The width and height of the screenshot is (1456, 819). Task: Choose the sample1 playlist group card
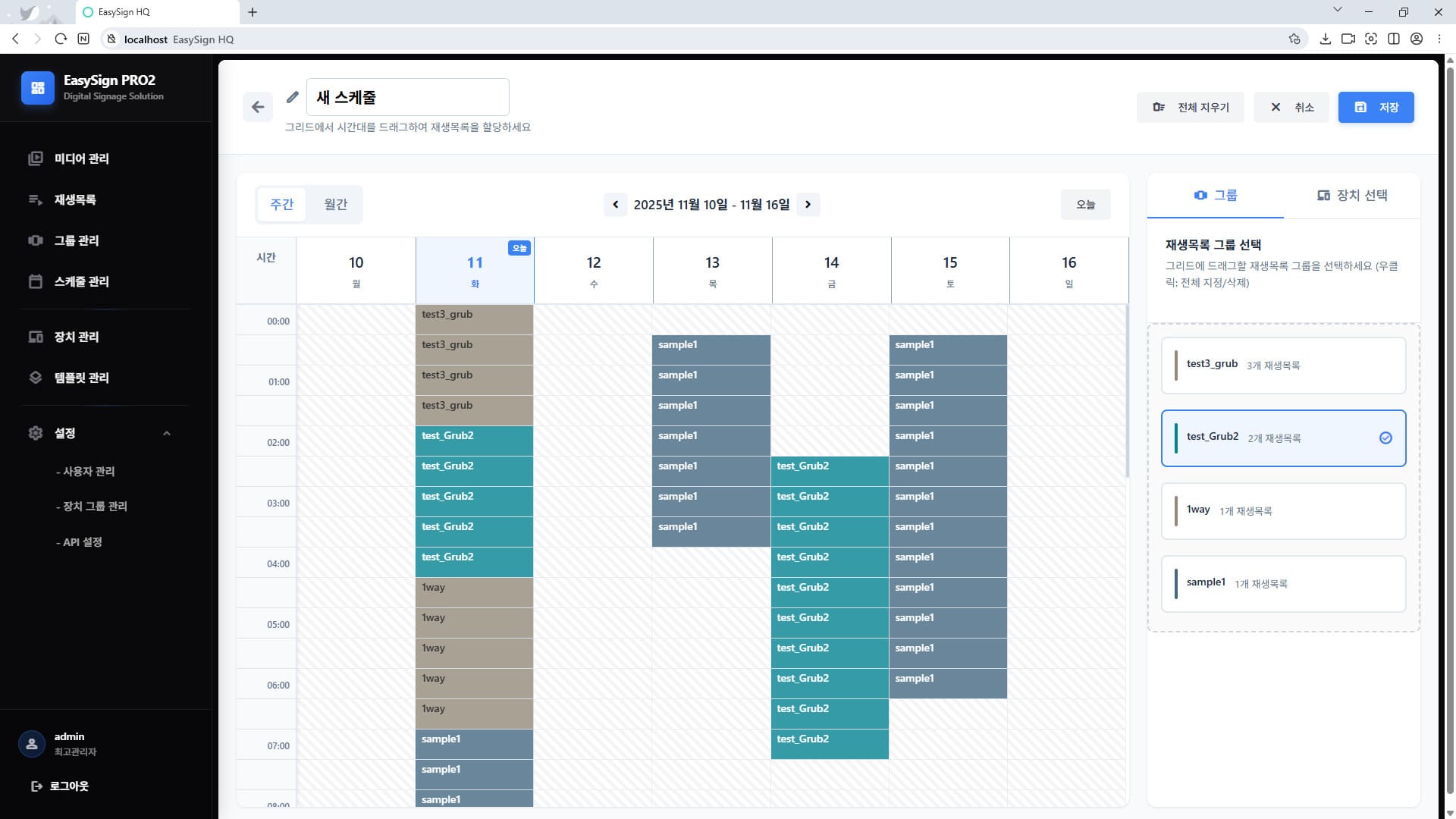[1283, 584]
